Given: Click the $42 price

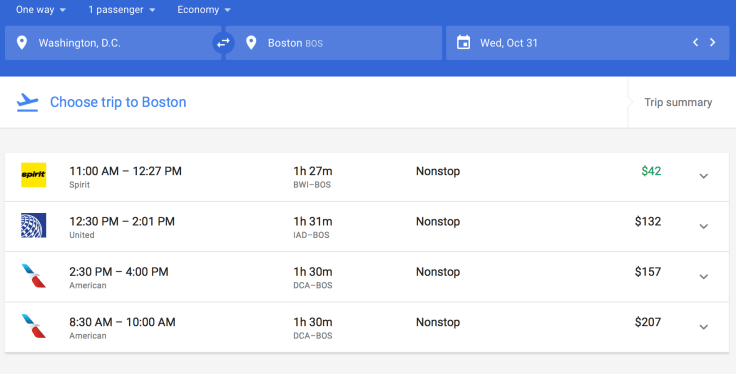Looking at the screenshot, I should tap(651, 171).
